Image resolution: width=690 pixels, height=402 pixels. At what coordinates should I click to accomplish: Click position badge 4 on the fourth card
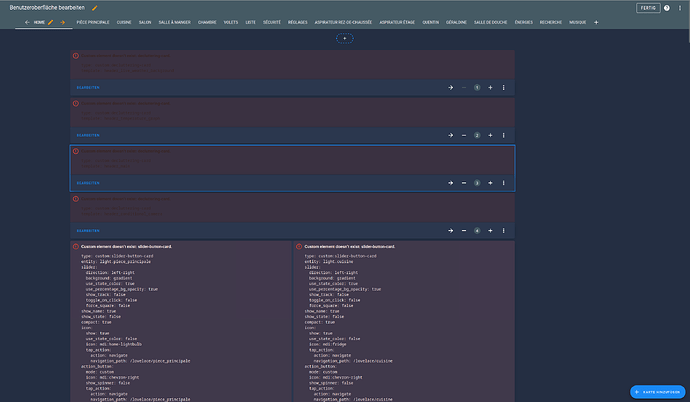[477, 230]
